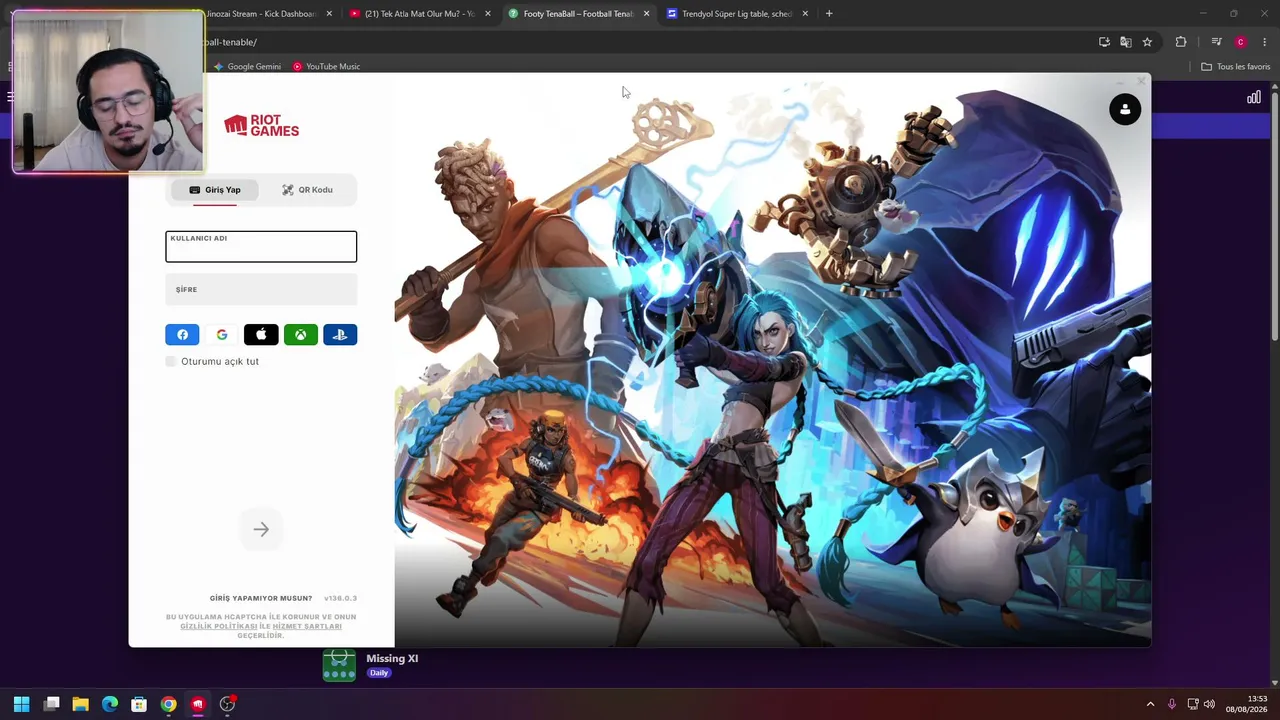
Task: Open the Riot Client taskbar icon
Action: coord(198,704)
